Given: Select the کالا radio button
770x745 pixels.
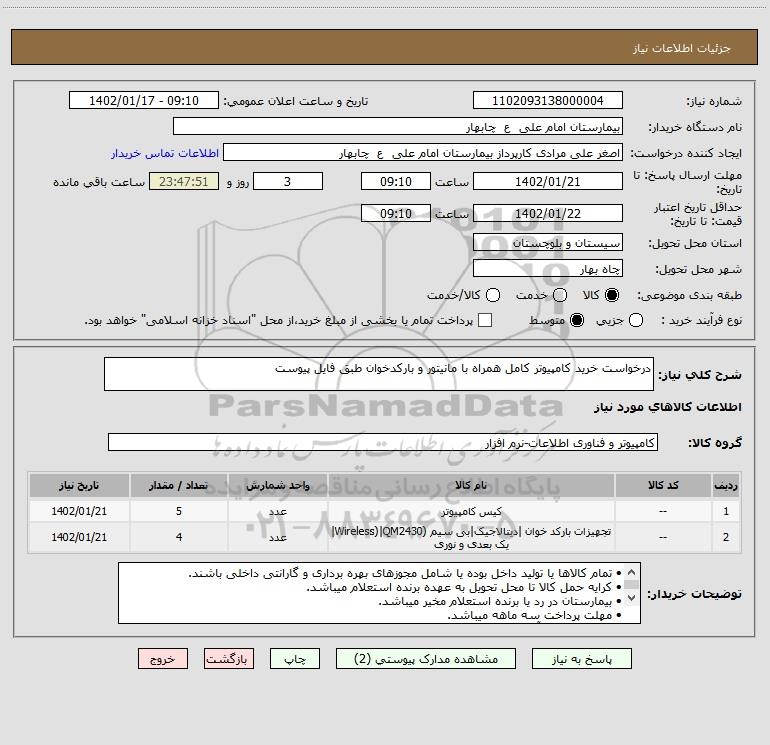Looking at the screenshot, I should [612, 295].
